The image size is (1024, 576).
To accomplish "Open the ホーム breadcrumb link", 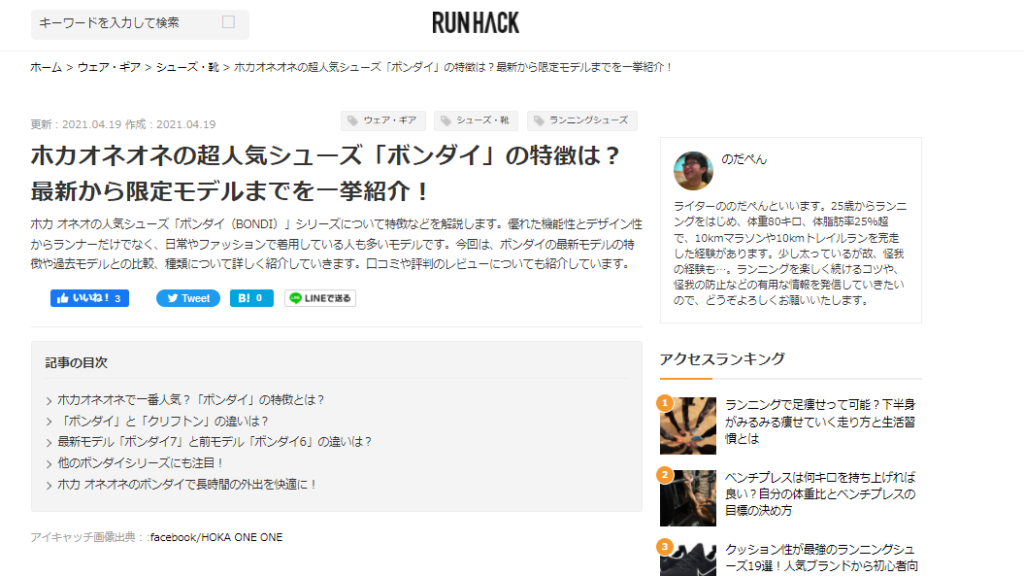I will pos(46,67).
